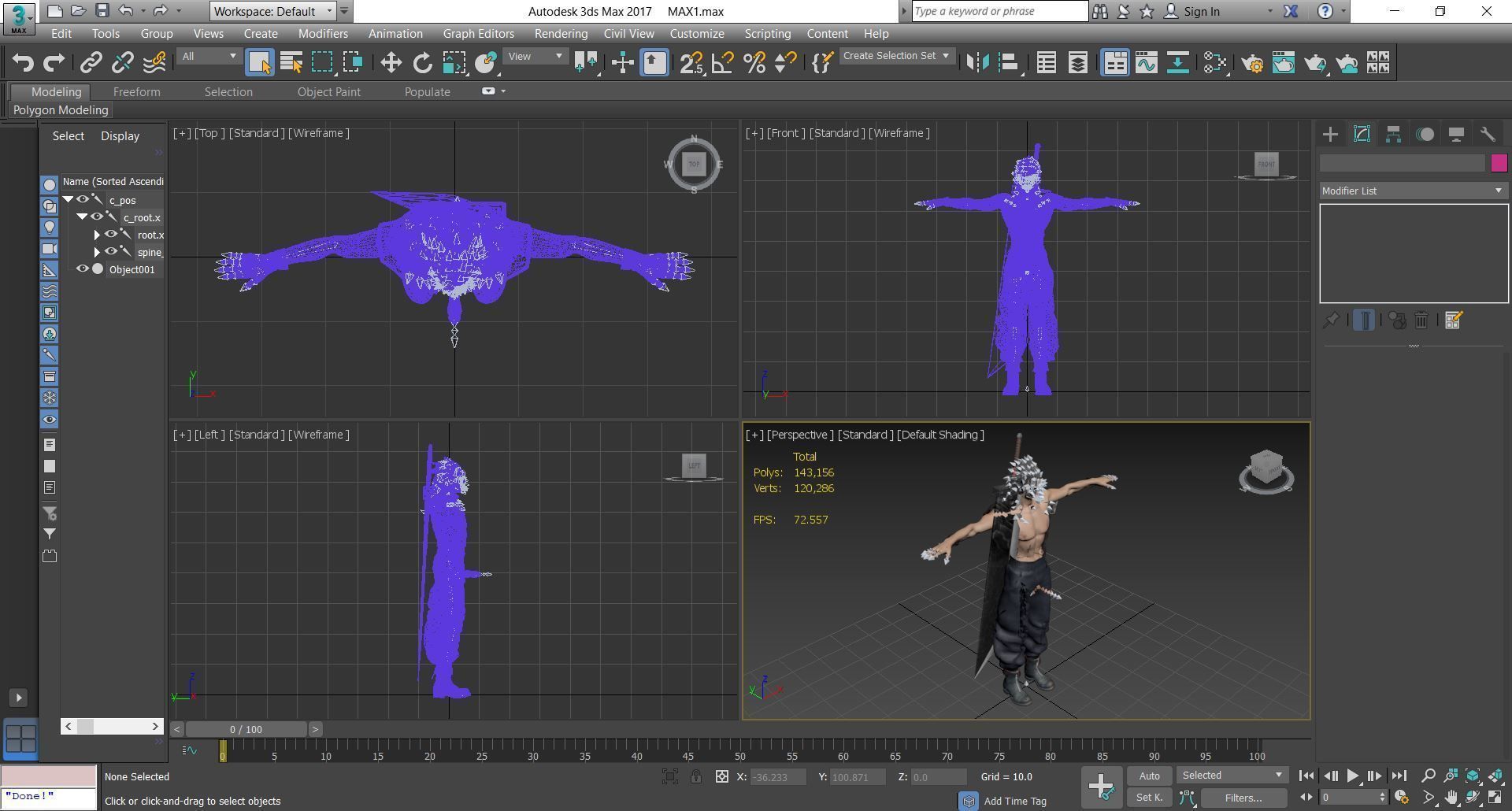The height and width of the screenshot is (811, 1512).
Task: Click the Bind to Space Warp tool
Action: pos(155,62)
